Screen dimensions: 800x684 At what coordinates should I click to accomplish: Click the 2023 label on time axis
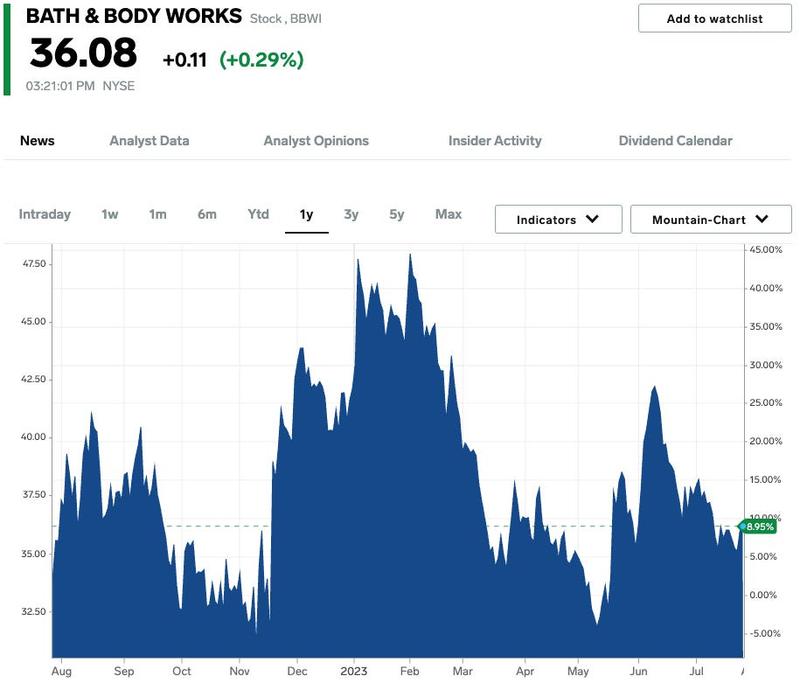354,671
